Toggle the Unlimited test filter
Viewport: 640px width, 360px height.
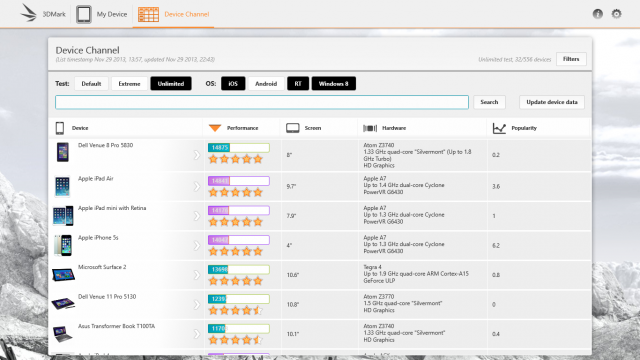click(x=171, y=84)
